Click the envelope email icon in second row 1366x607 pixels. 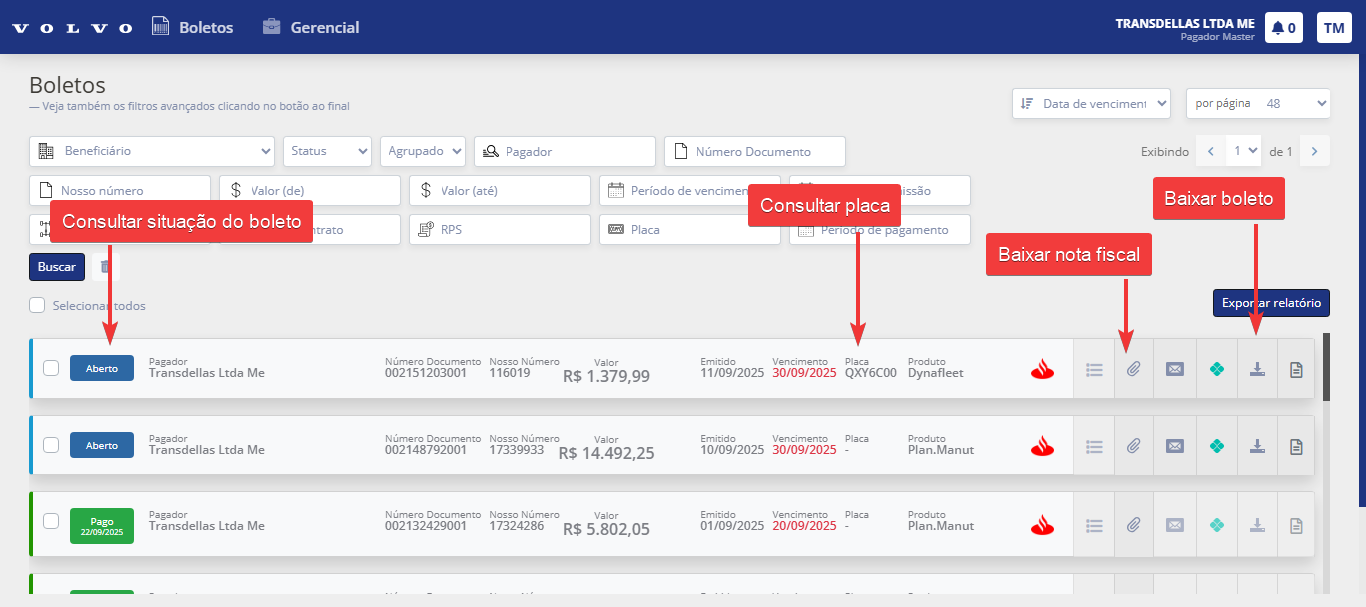1175,446
